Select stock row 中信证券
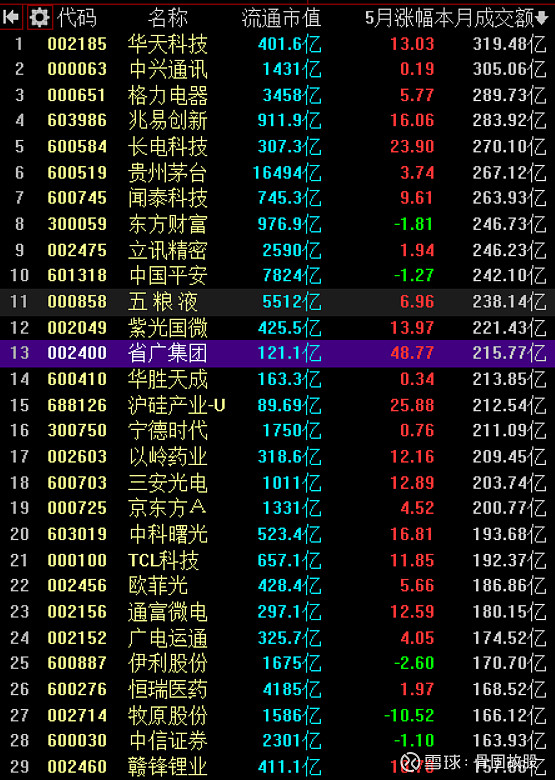The width and height of the screenshot is (555, 780). 278,741
